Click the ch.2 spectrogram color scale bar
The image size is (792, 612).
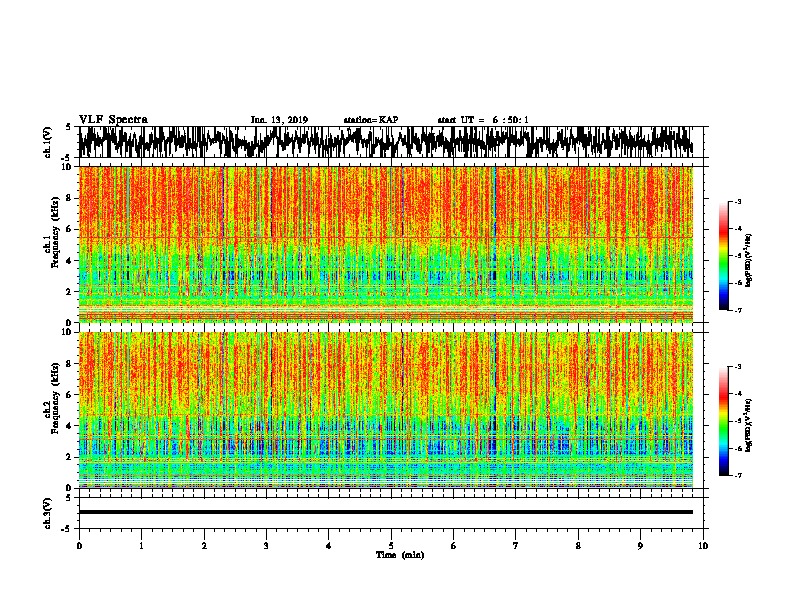pos(724,421)
